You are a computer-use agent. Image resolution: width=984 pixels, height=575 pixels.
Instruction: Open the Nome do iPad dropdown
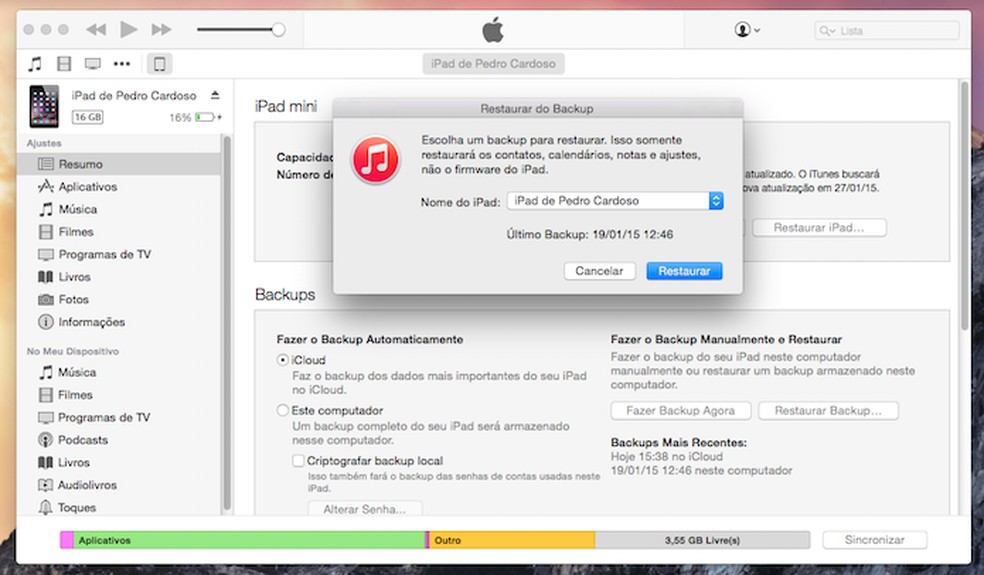pos(615,201)
